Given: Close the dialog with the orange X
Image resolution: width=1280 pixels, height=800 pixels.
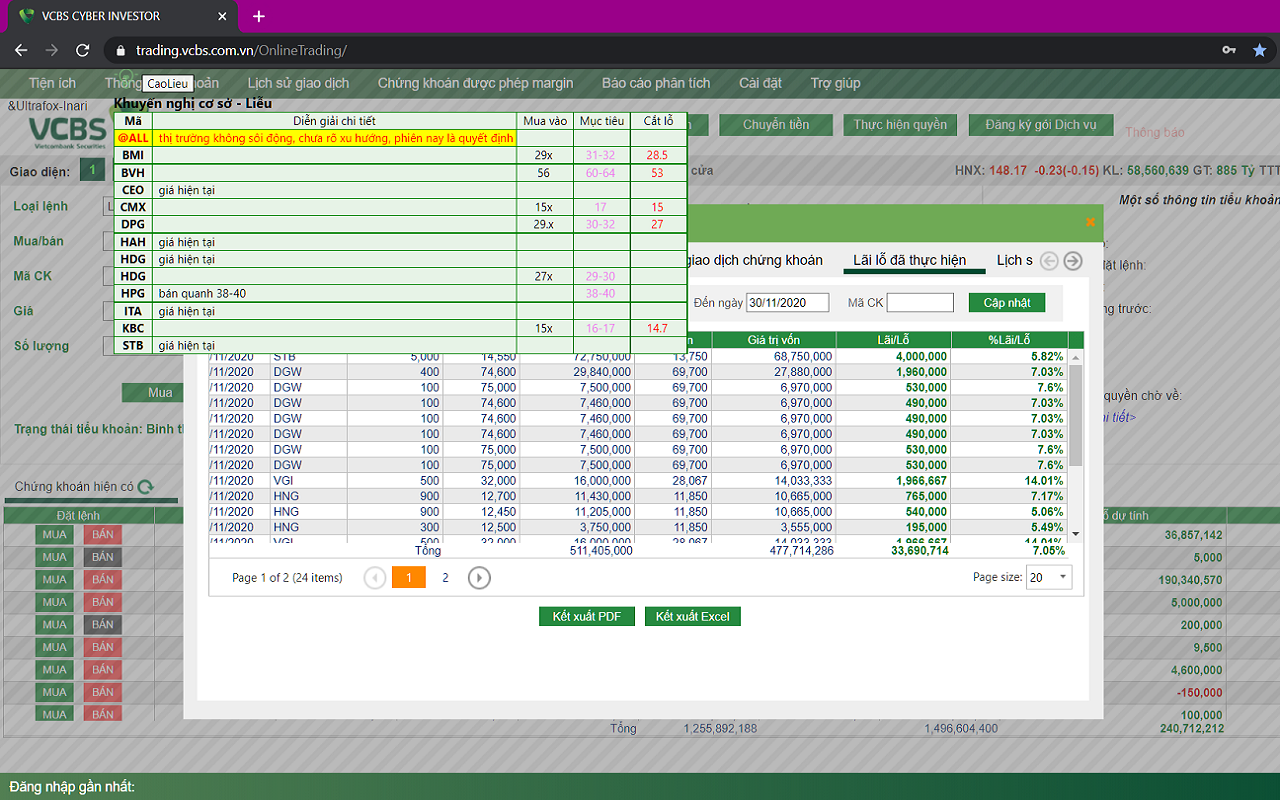Looking at the screenshot, I should (1090, 222).
